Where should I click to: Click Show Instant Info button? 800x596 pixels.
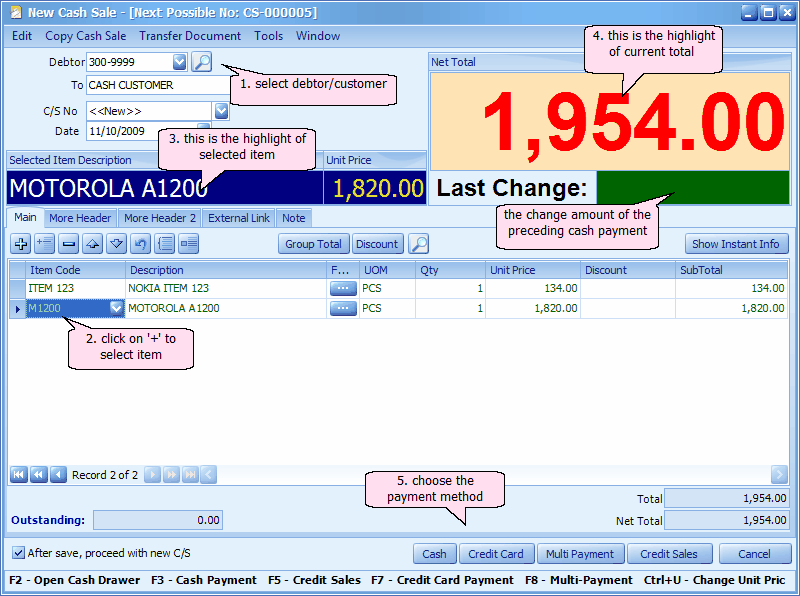tap(736, 244)
